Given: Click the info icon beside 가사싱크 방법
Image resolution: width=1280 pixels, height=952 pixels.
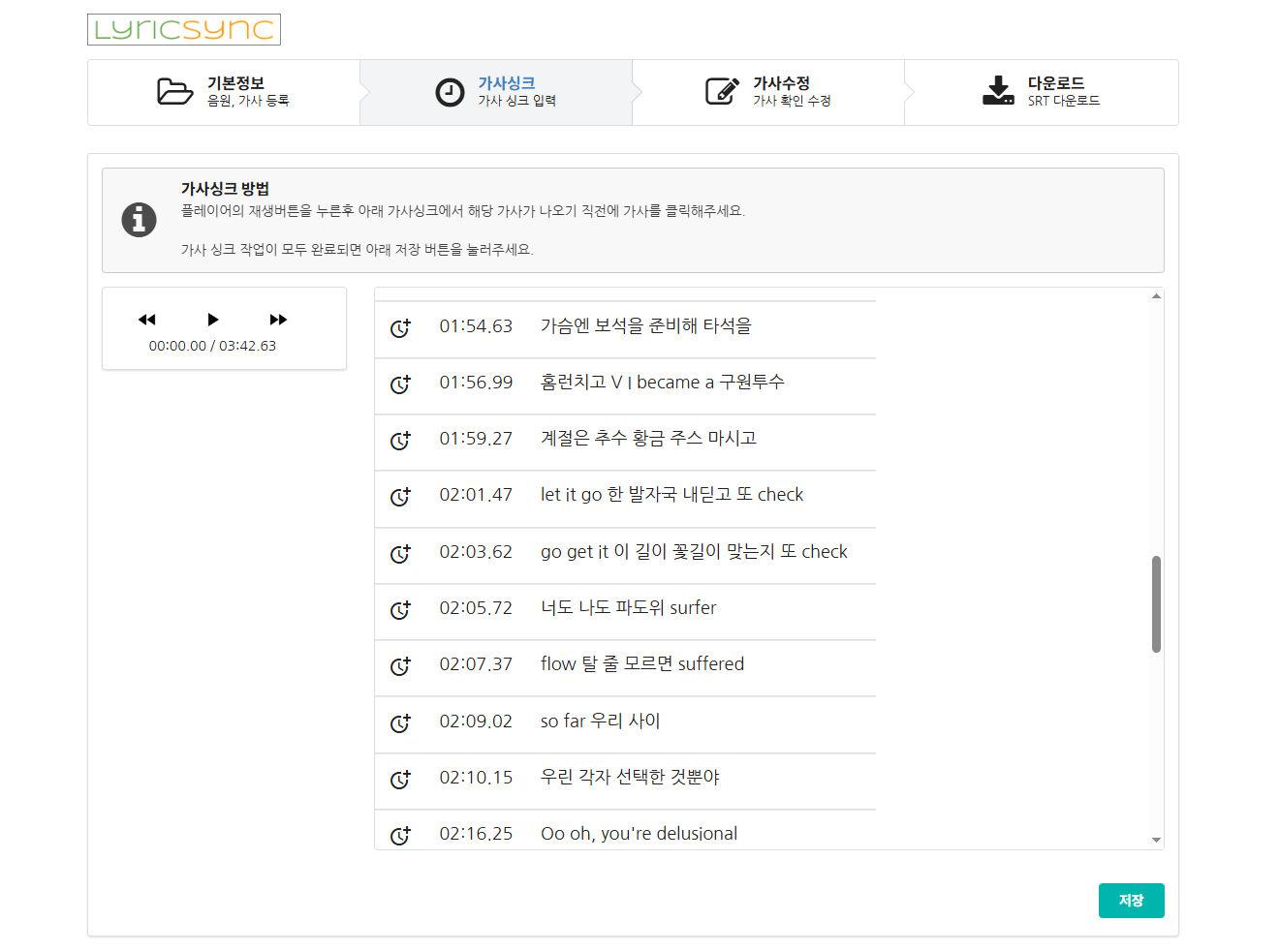Looking at the screenshot, I should click(139, 220).
